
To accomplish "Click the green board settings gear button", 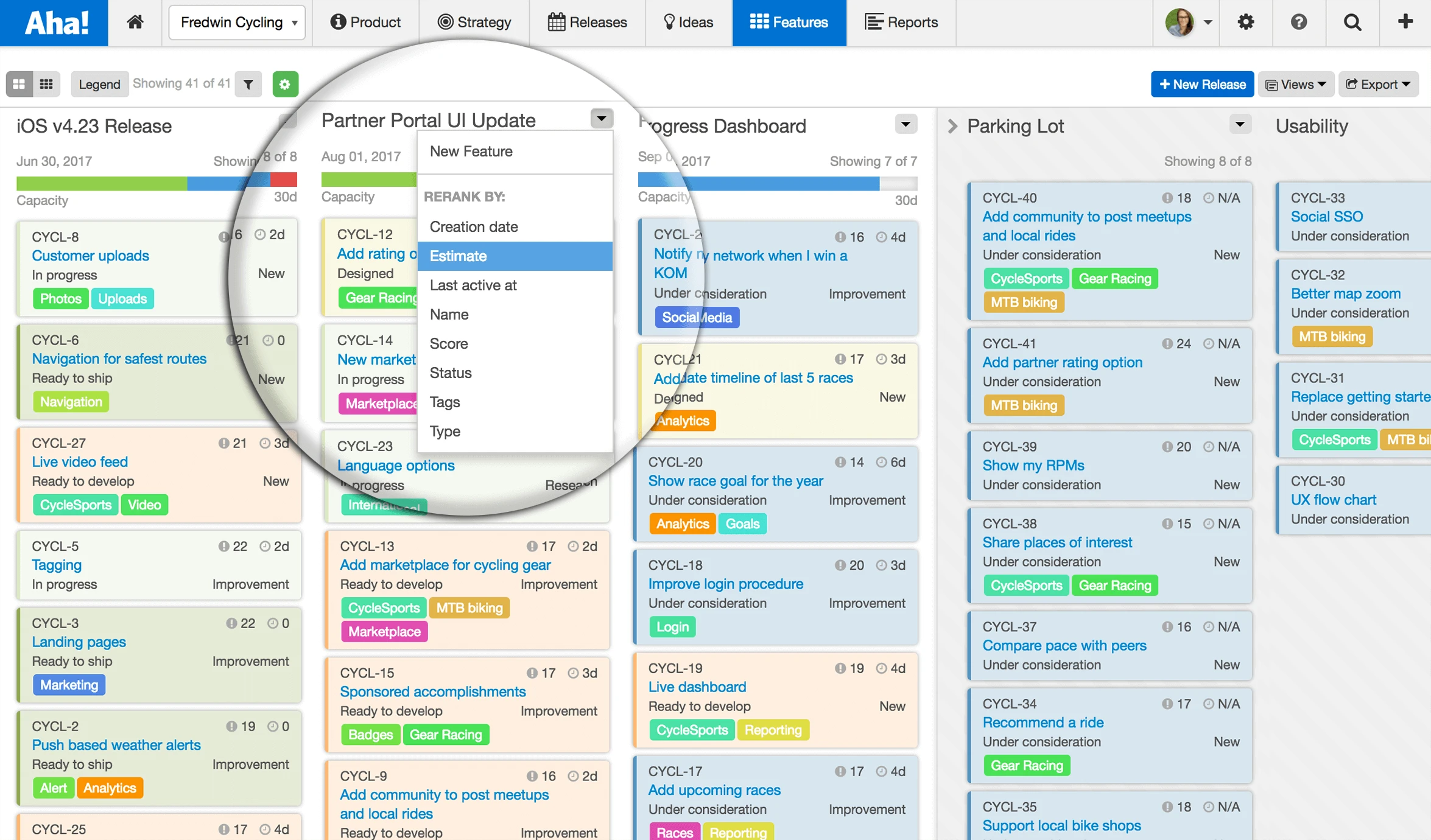I will pyautogui.click(x=285, y=84).
